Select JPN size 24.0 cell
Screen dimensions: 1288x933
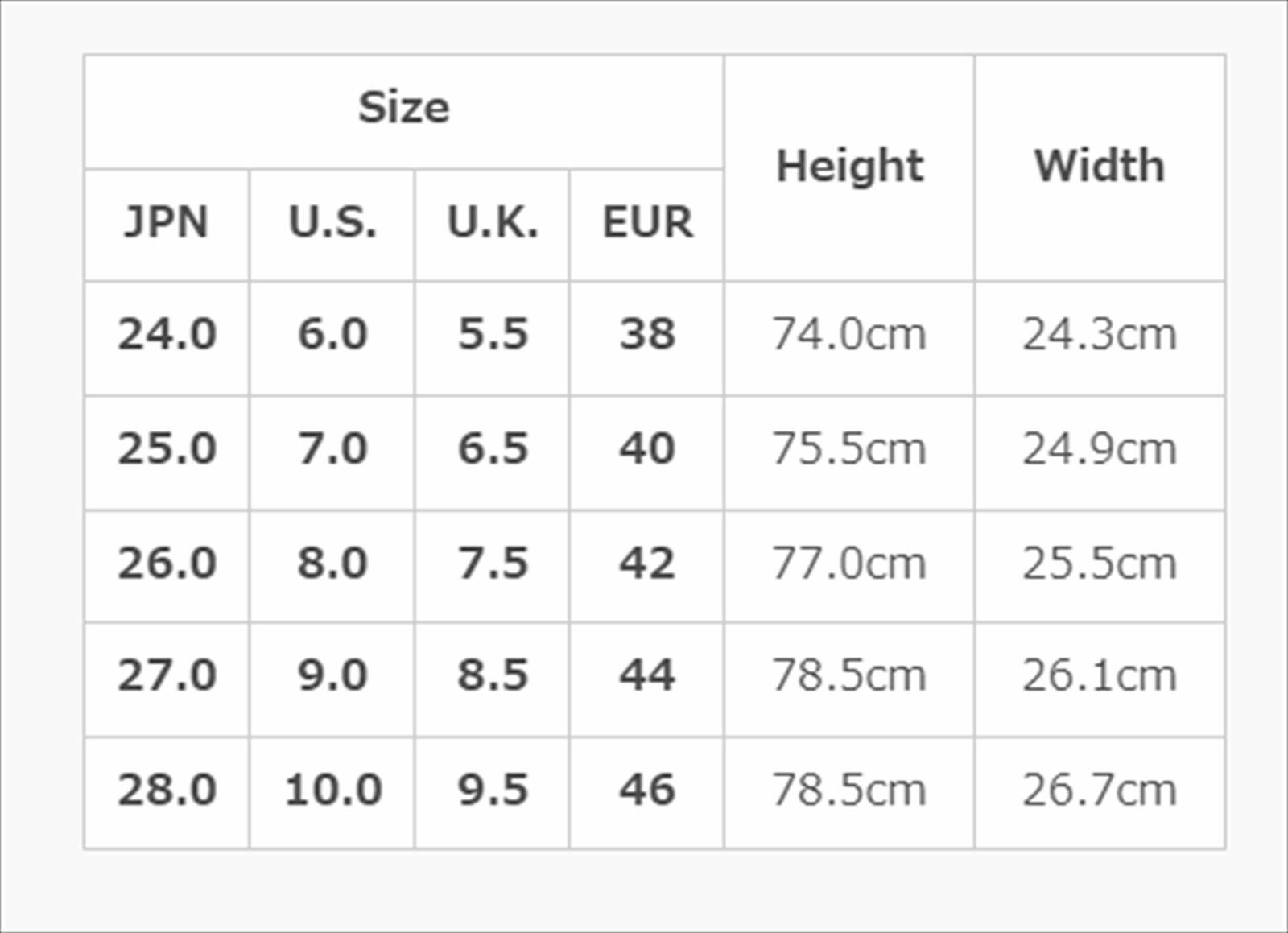pyautogui.click(x=167, y=338)
